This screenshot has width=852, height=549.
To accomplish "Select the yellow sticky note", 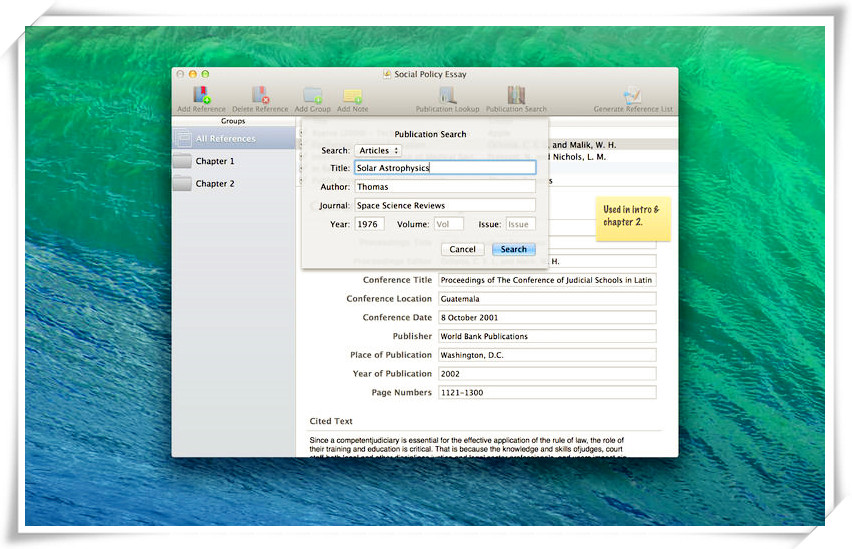I will click(x=634, y=217).
